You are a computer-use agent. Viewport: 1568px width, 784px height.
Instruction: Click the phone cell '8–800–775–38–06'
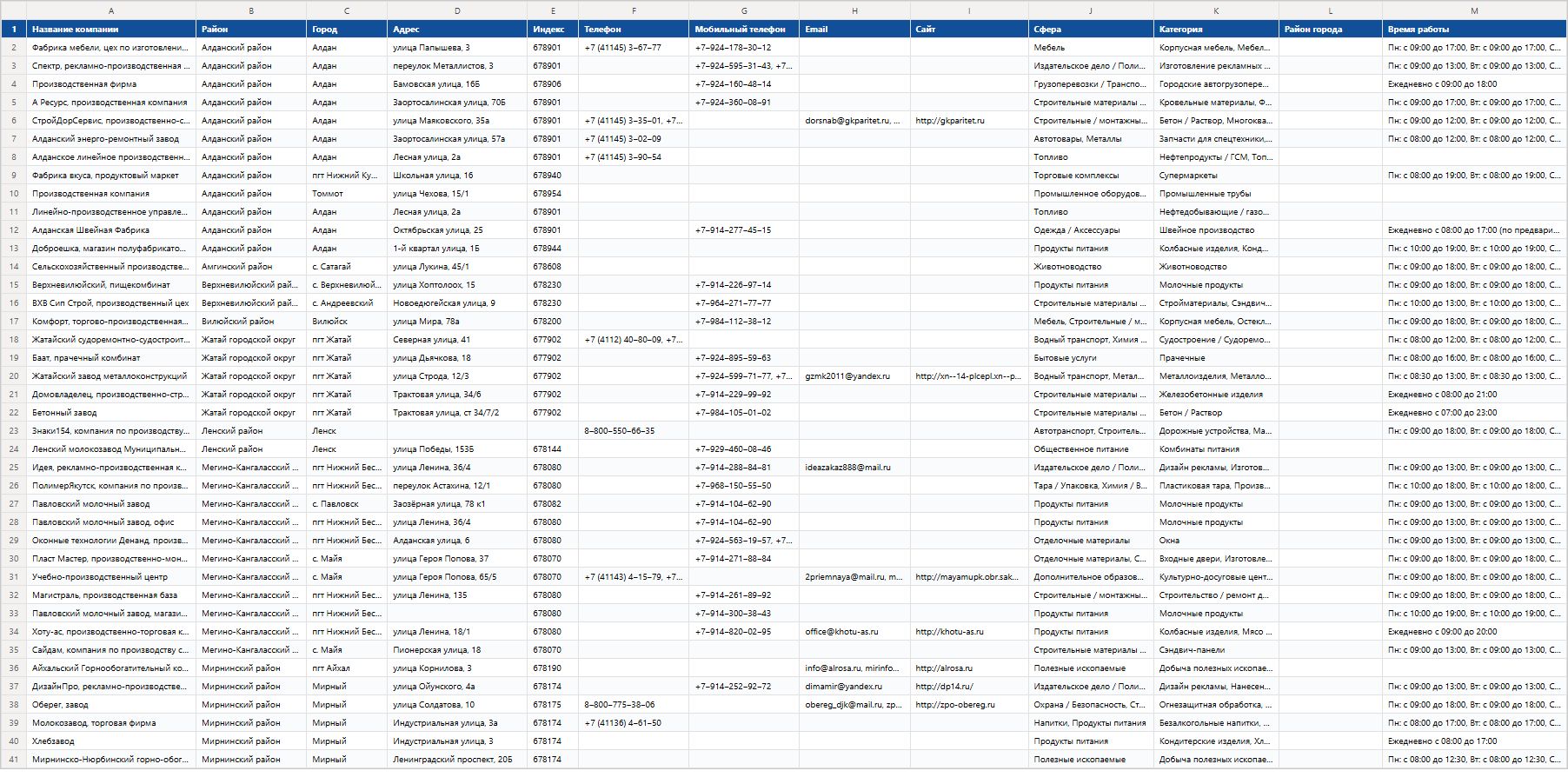click(634, 705)
